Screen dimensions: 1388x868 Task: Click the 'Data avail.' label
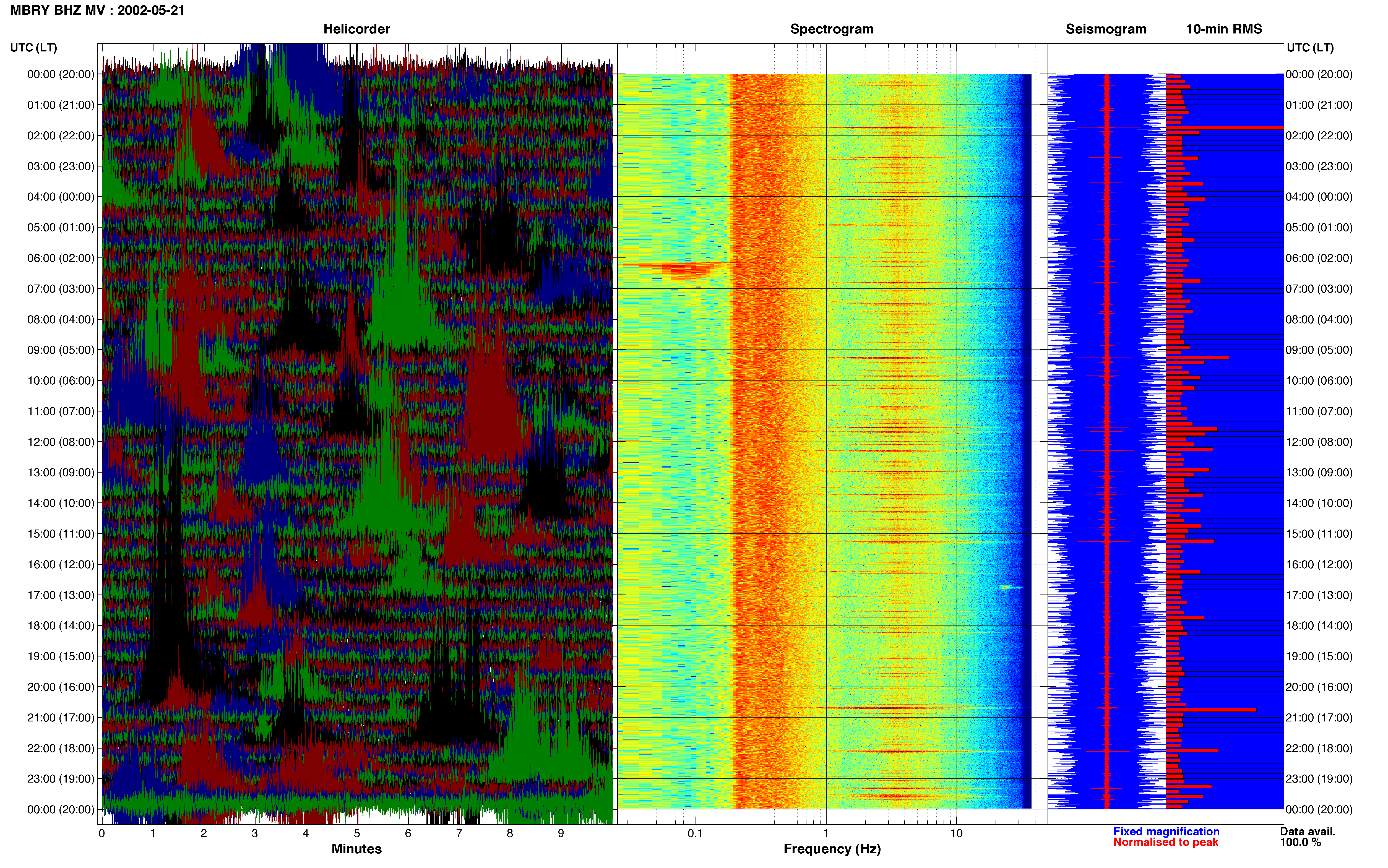(1308, 831)
